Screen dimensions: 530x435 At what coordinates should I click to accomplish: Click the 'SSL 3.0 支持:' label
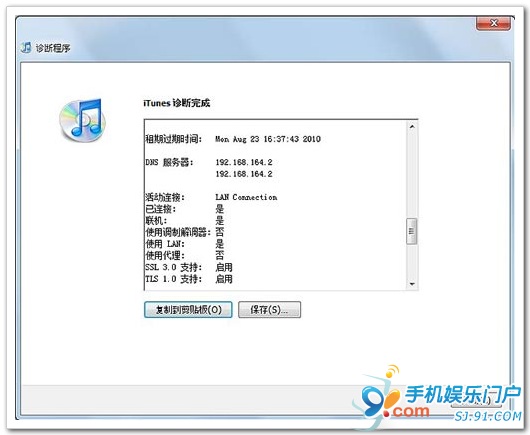(174, 267)
